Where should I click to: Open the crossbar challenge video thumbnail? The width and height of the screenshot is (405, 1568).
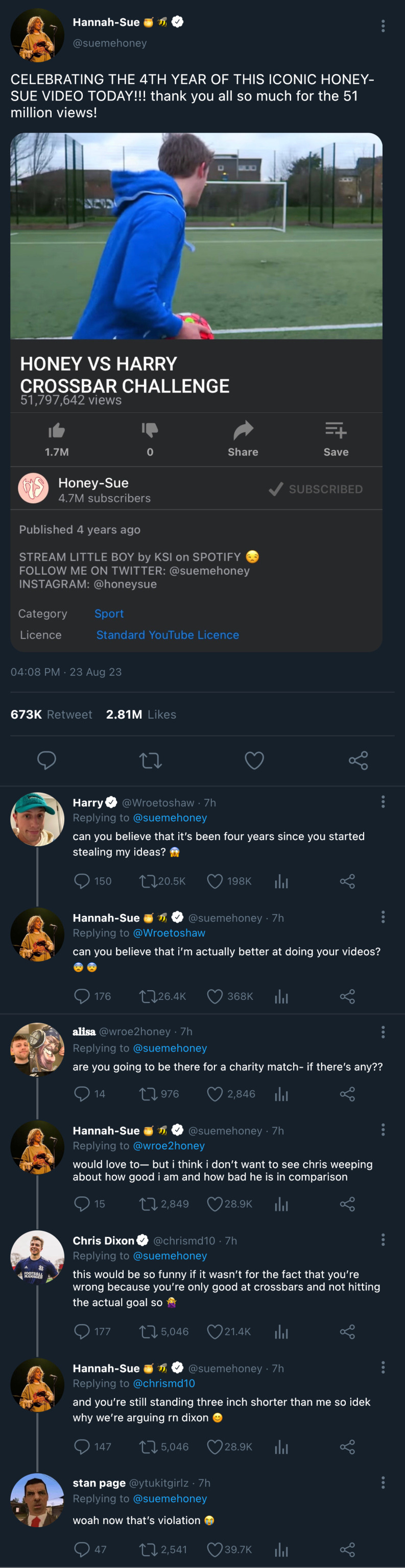click(196, 236)
